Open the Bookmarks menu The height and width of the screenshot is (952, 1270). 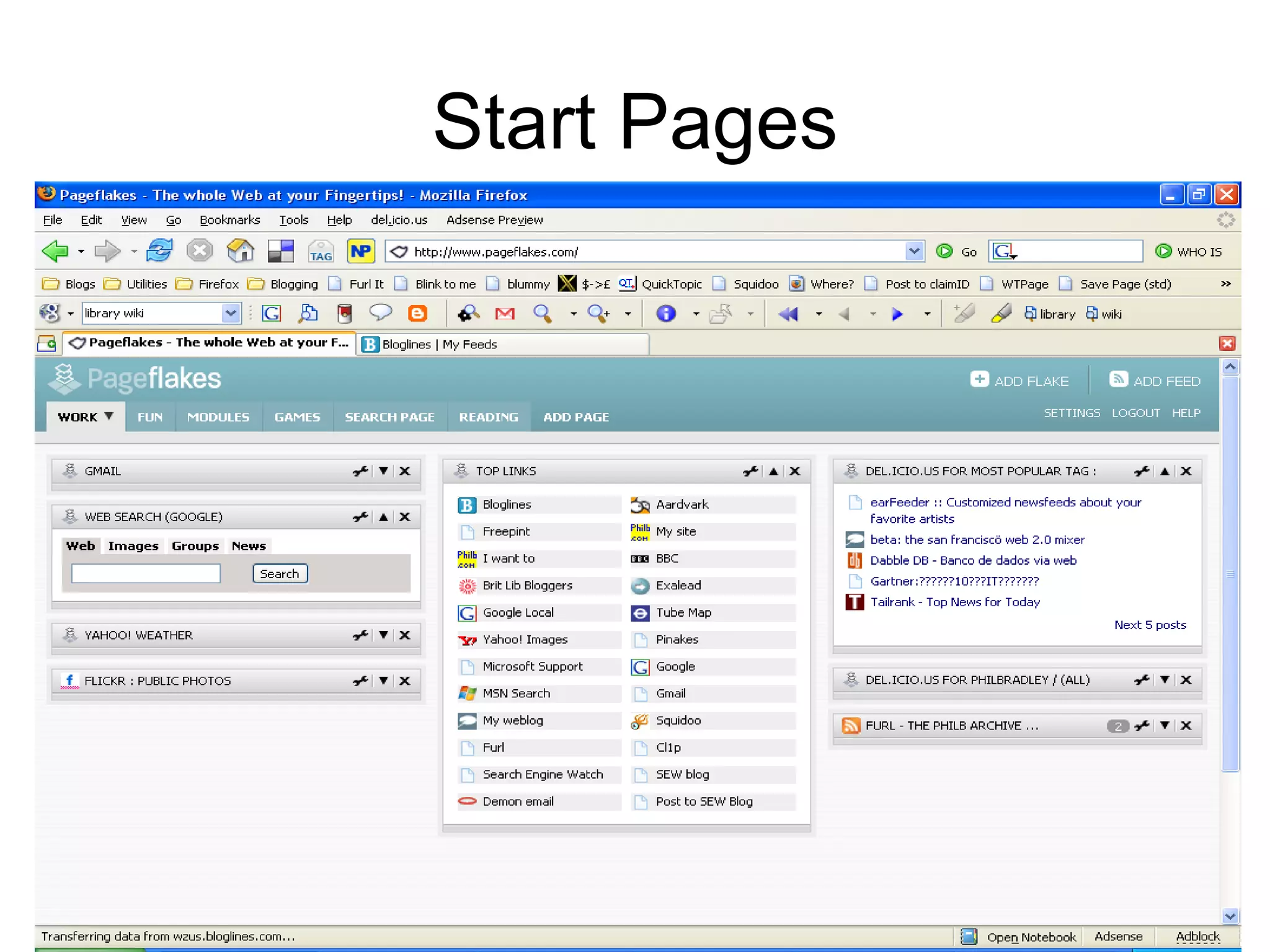pos(230,220)
